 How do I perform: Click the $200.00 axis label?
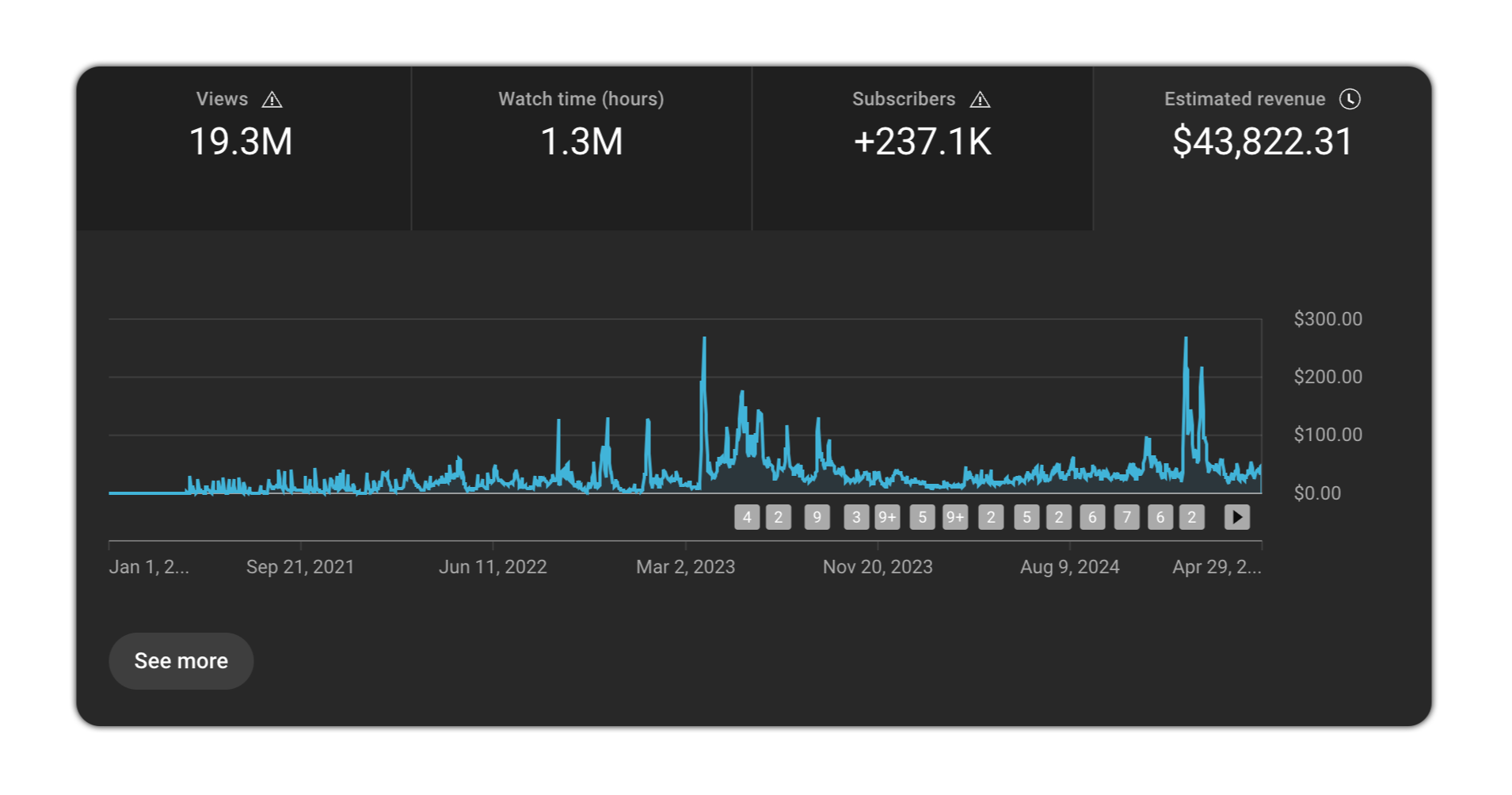click(1328, 377)
